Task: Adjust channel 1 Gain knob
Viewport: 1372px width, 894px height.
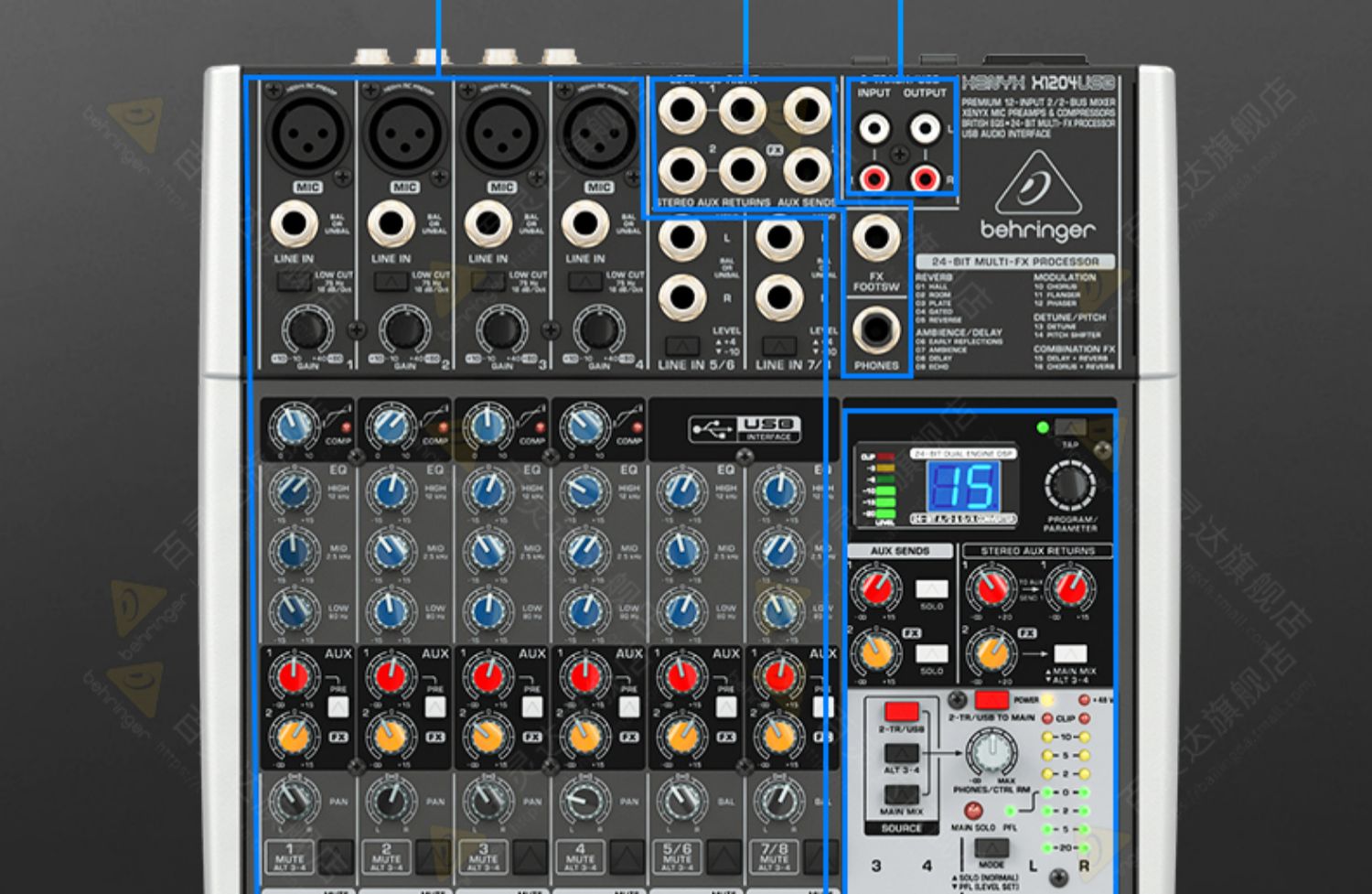Action: [x=306, y=329]
